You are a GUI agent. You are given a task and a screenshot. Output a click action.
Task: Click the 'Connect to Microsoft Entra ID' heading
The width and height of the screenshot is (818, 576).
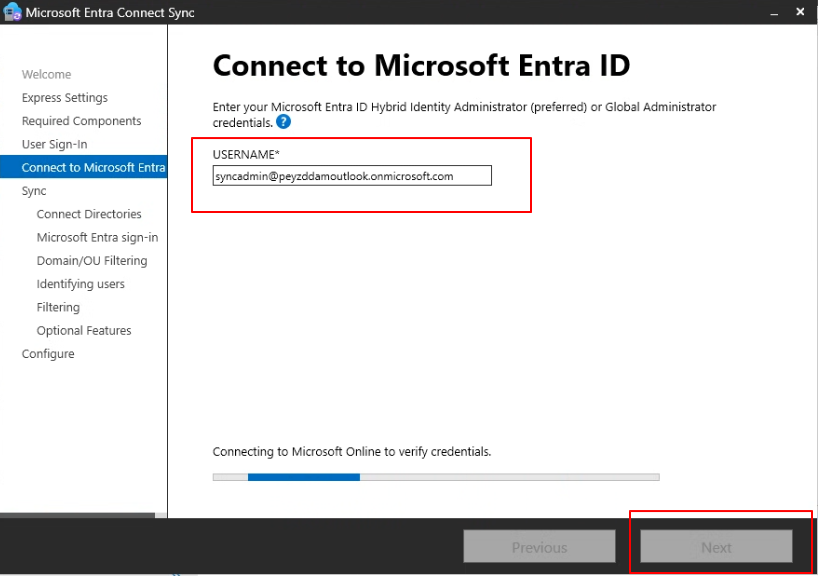point(422,66)
